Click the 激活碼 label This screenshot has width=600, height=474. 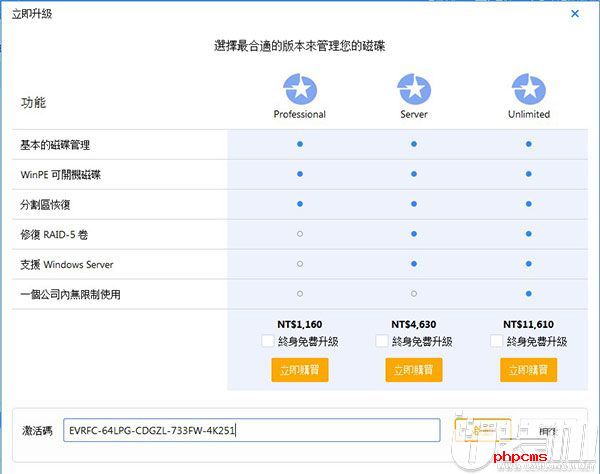pos(37,431)
